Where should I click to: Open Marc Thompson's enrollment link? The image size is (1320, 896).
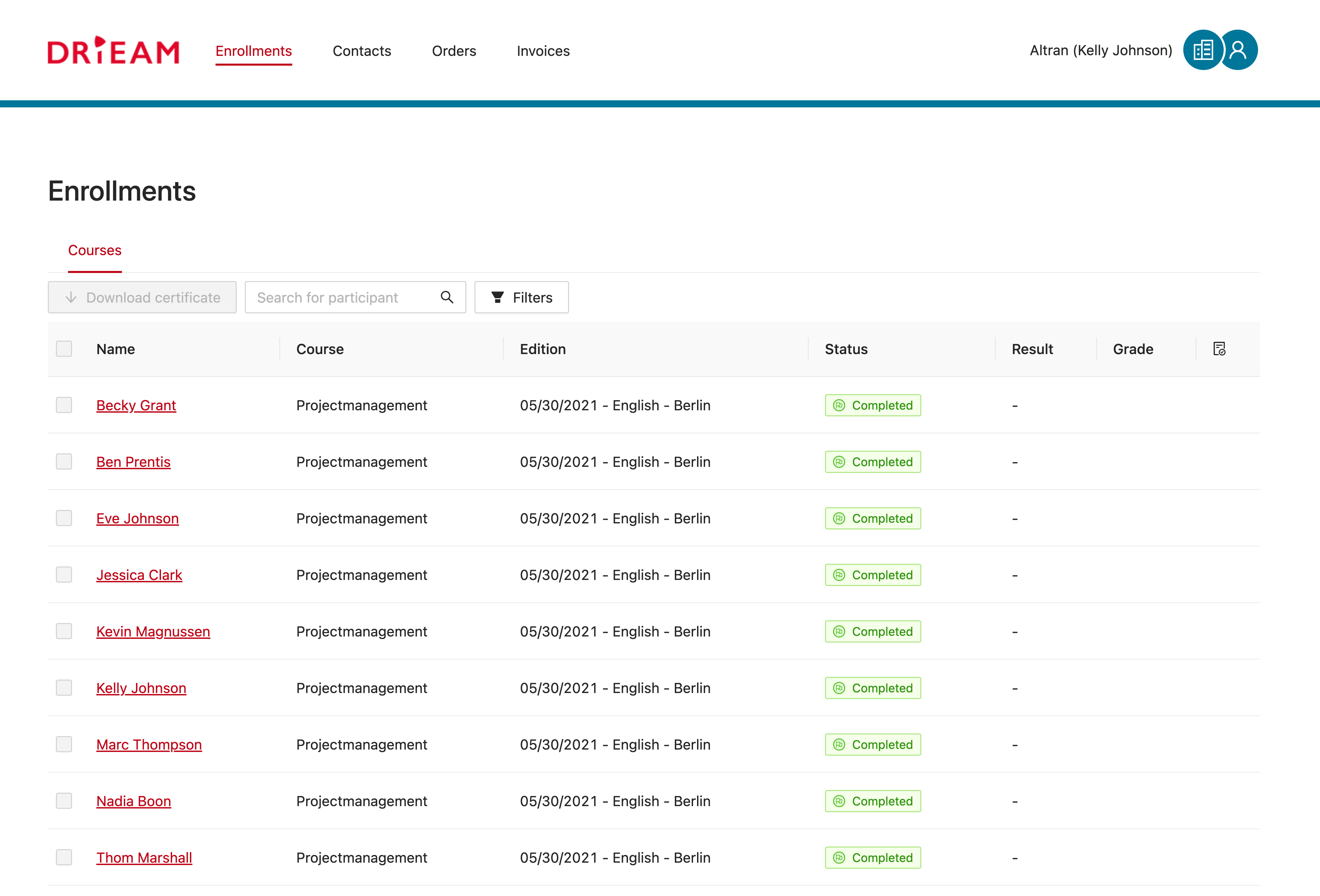(x=149, y=745)
